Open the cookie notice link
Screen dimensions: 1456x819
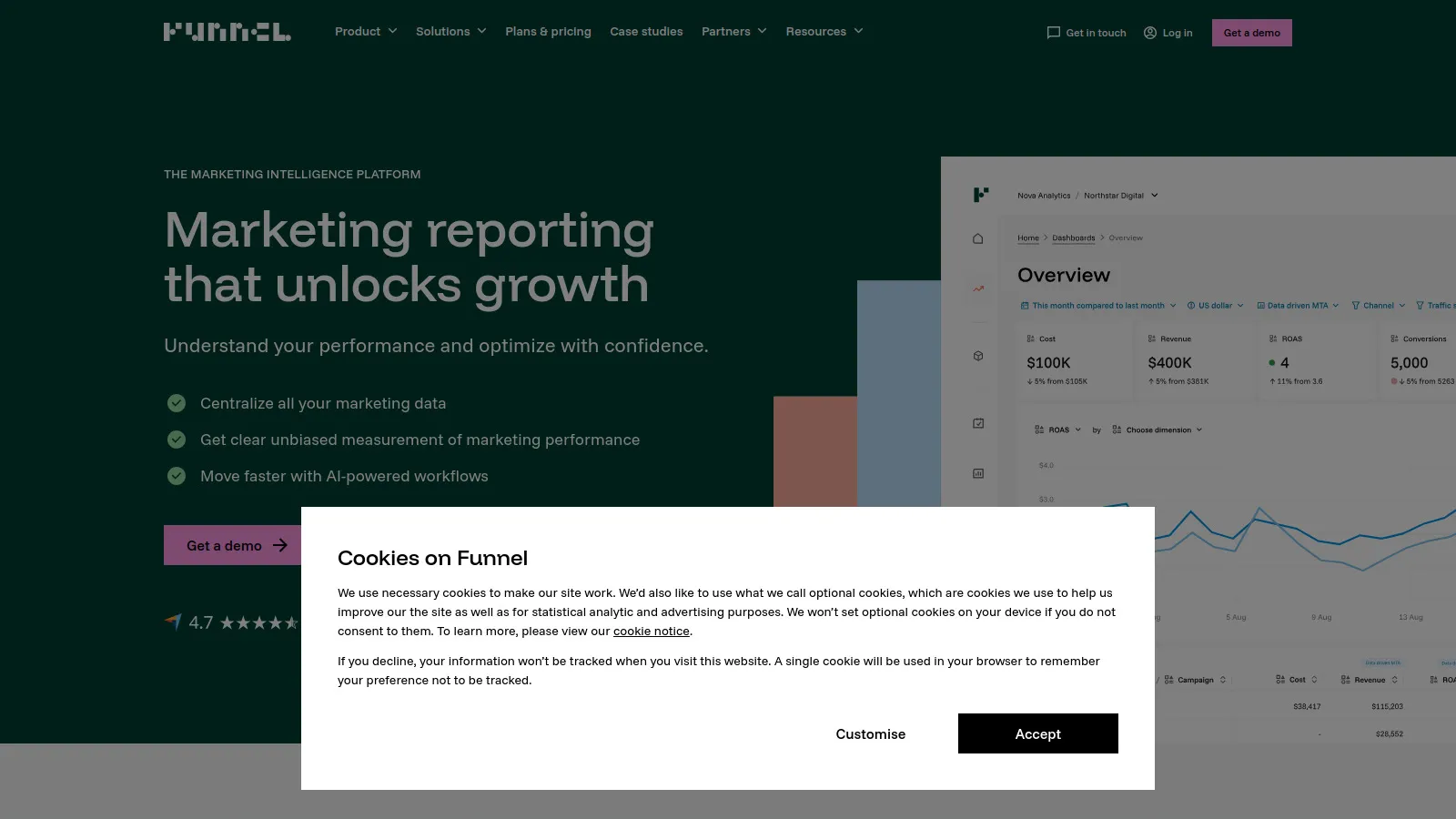coord(651,631)
